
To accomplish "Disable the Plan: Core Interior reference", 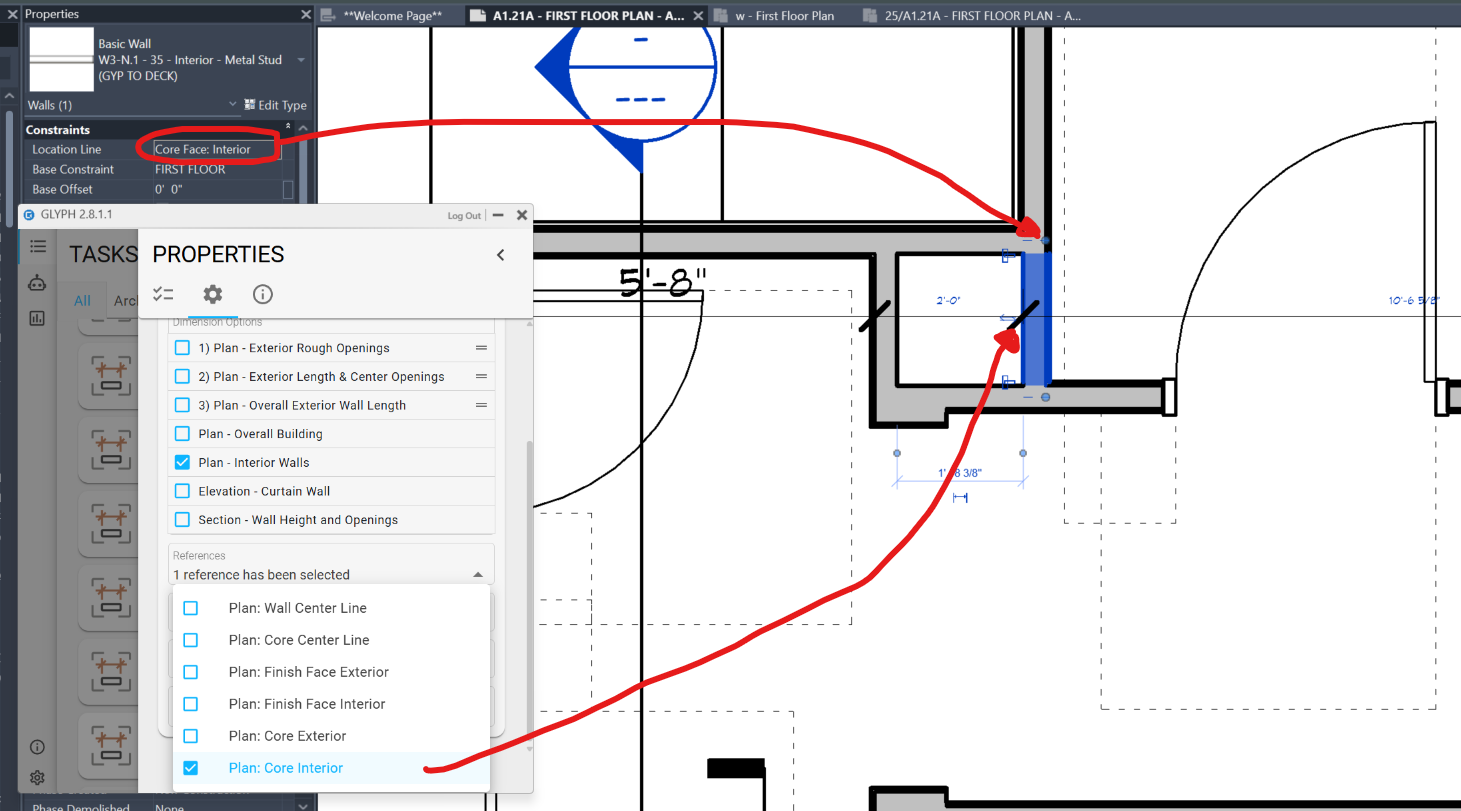I will pyautogui.click(x=191, y=768).
